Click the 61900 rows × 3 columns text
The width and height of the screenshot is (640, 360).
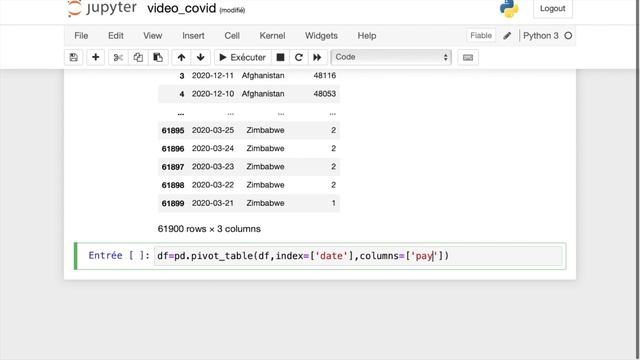(x=209, y=229)
